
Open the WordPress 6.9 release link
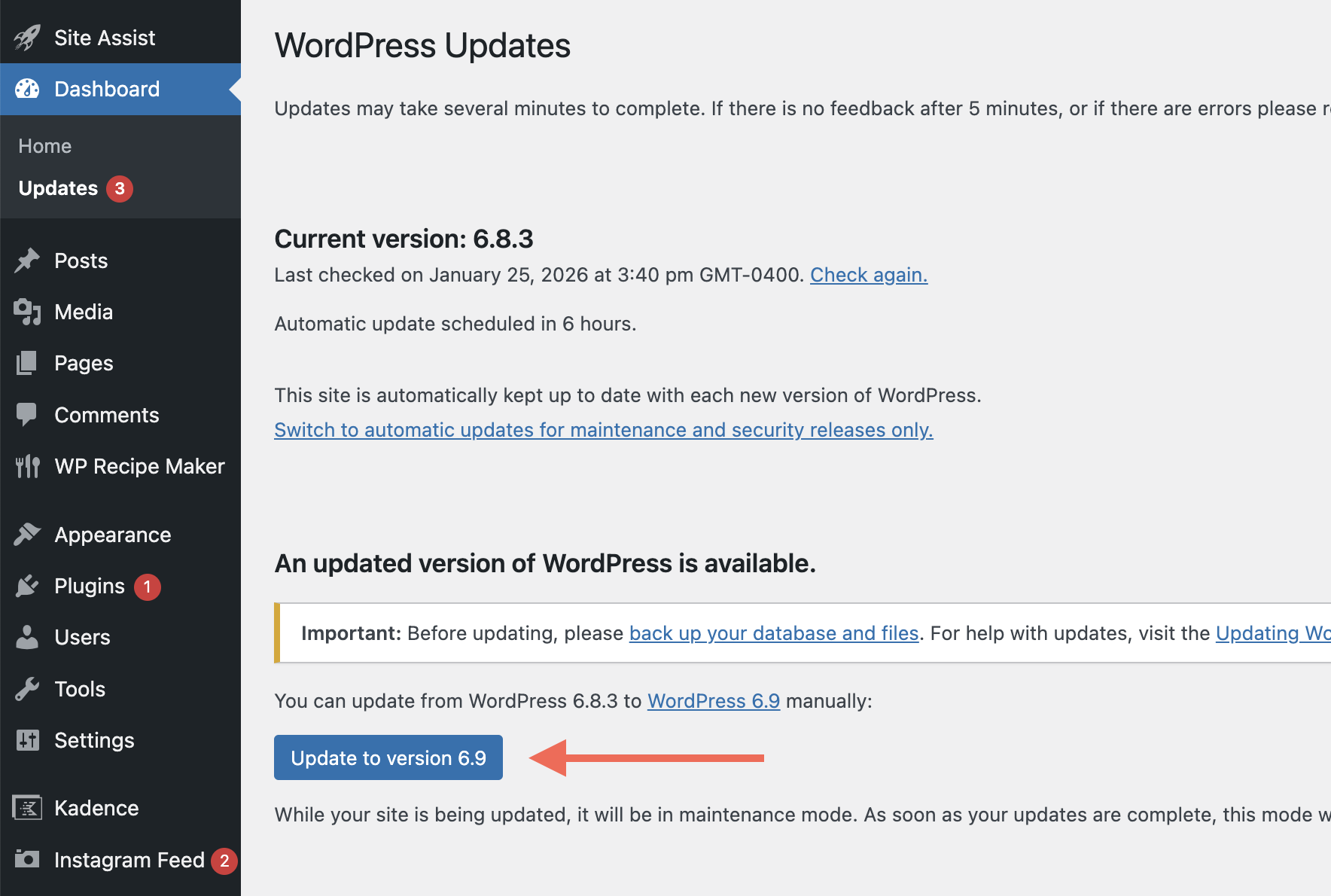[714, 701]
